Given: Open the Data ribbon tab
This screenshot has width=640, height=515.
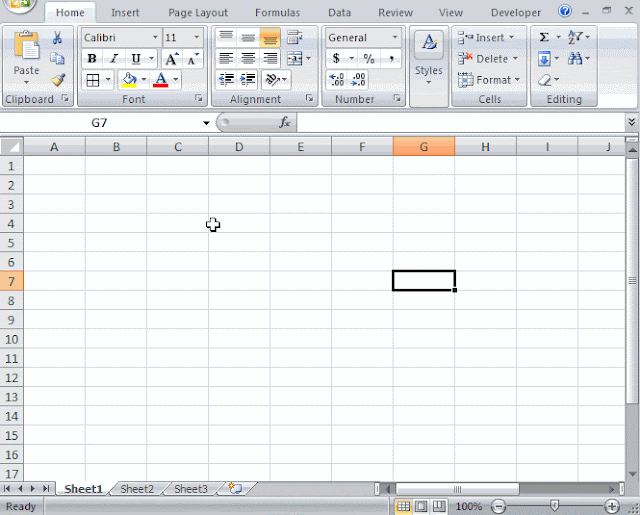Looking at the screenshot, I should tap(339, 13).
